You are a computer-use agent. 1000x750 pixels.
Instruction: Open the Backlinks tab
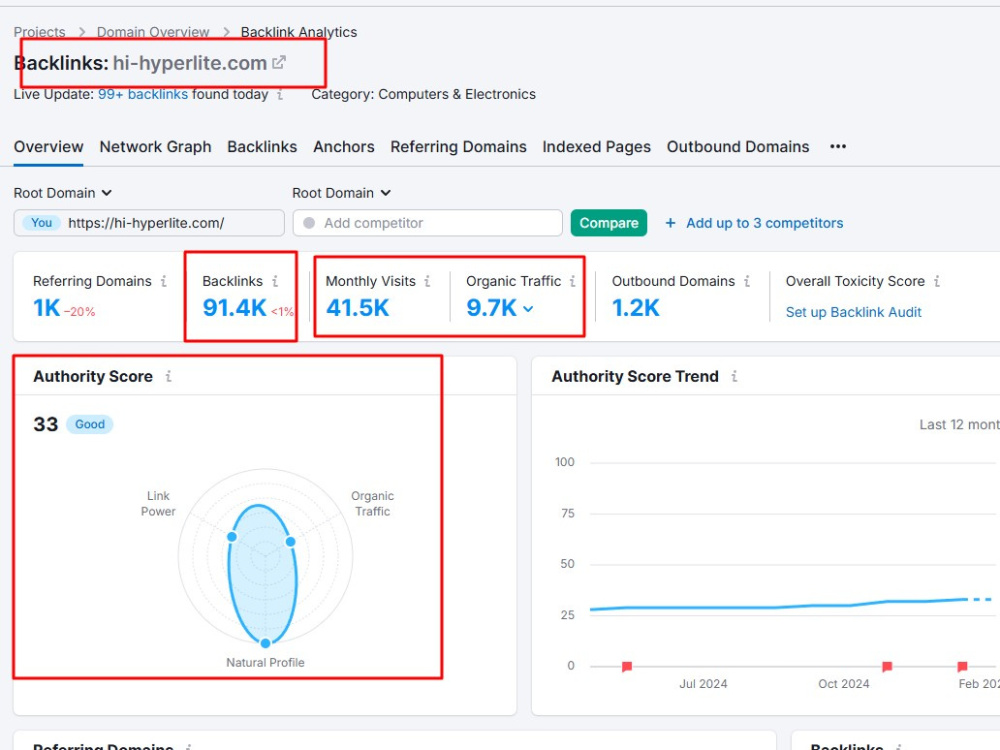pos(262,147)
